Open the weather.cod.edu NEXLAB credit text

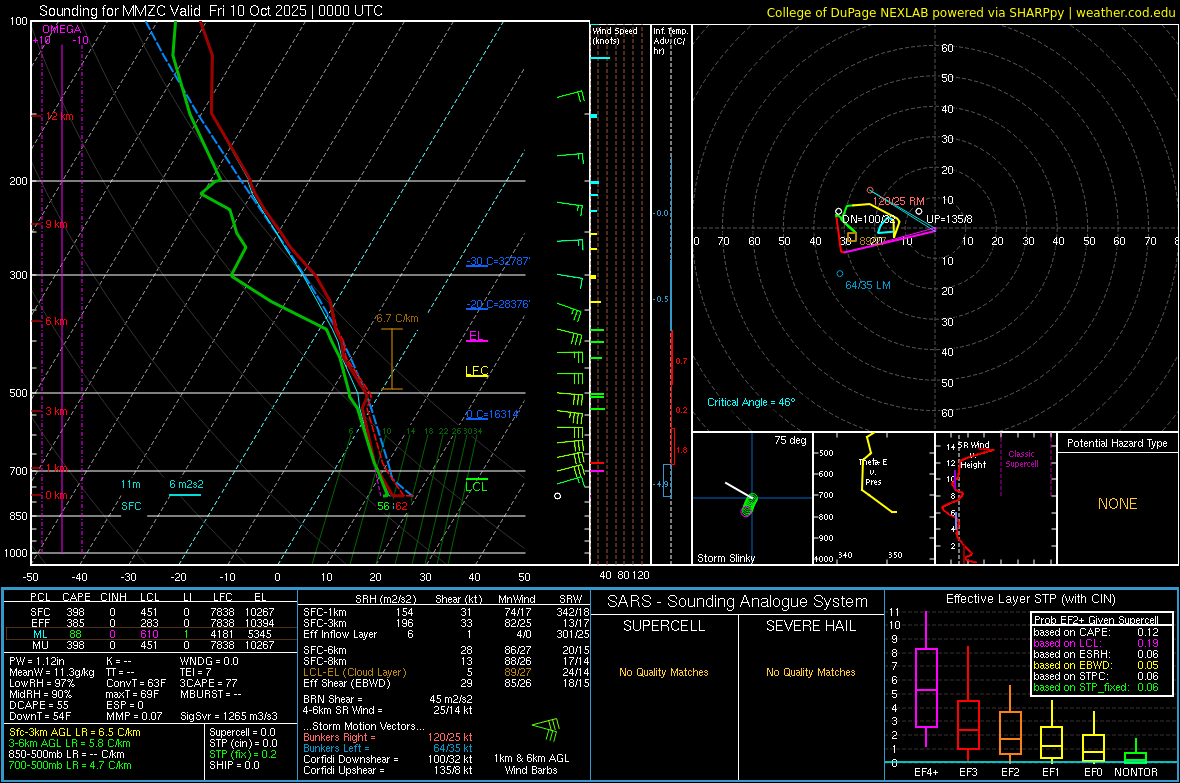(970, 12)
